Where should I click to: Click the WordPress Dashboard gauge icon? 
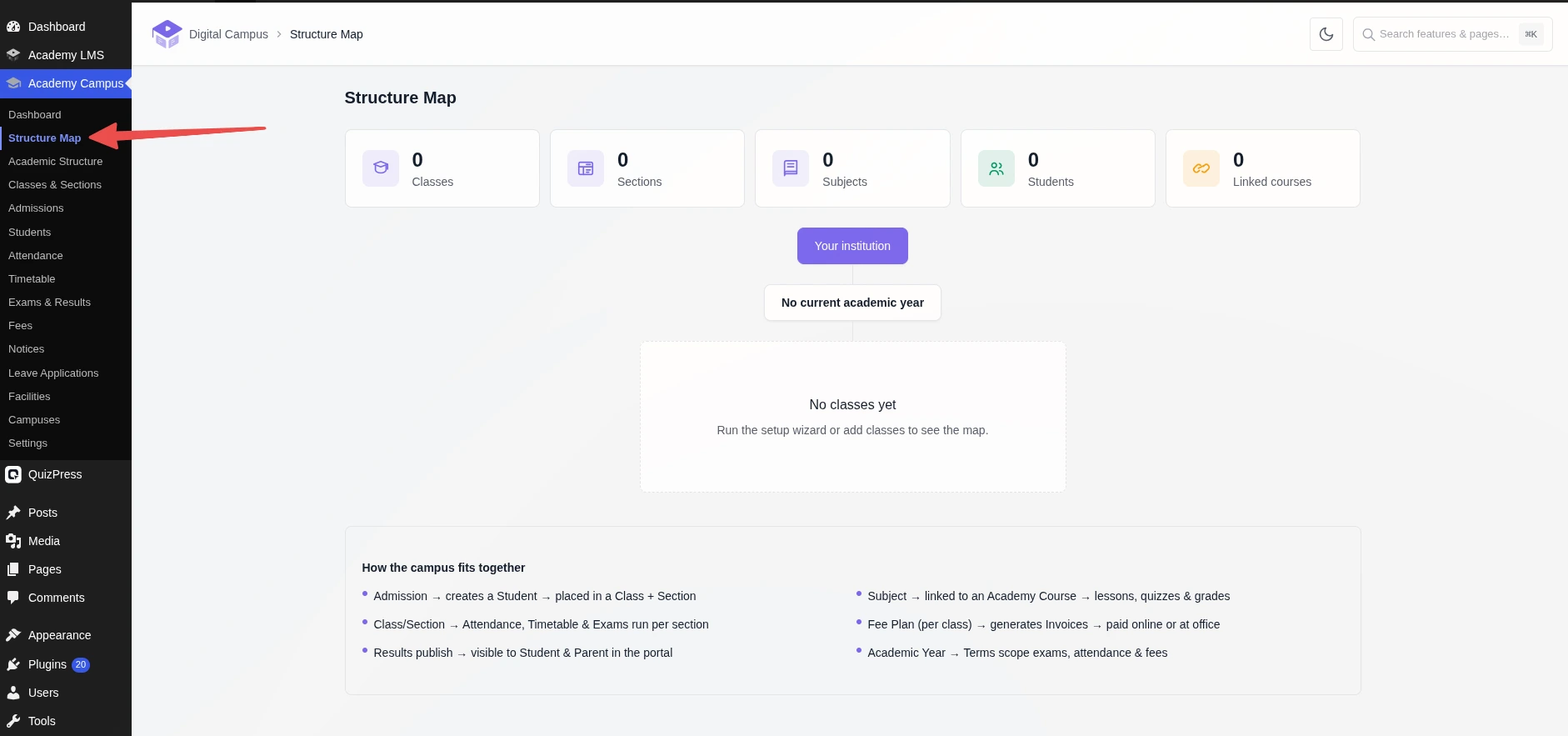click(x=13, y=27)
